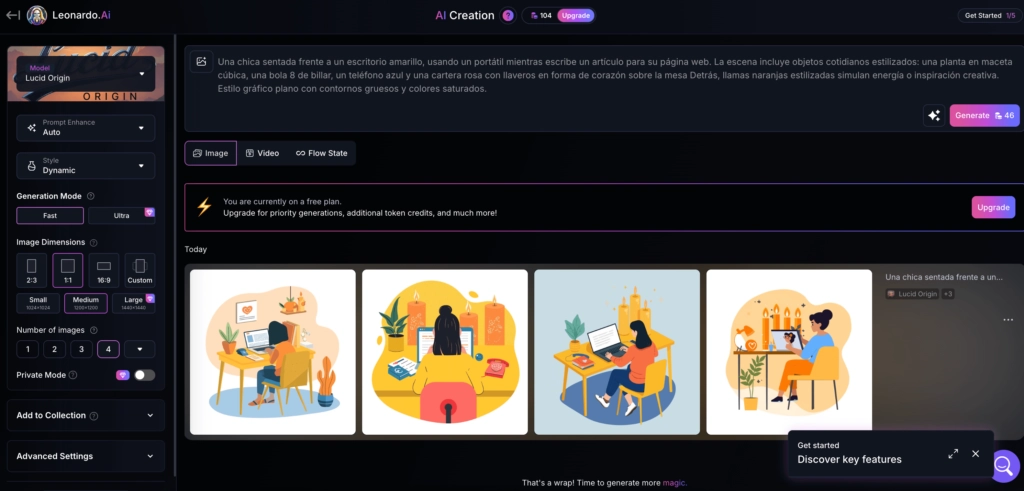Screen dimensions: 1024x491
Task: Switch to the Flow State tab
Action: point(321,153)
